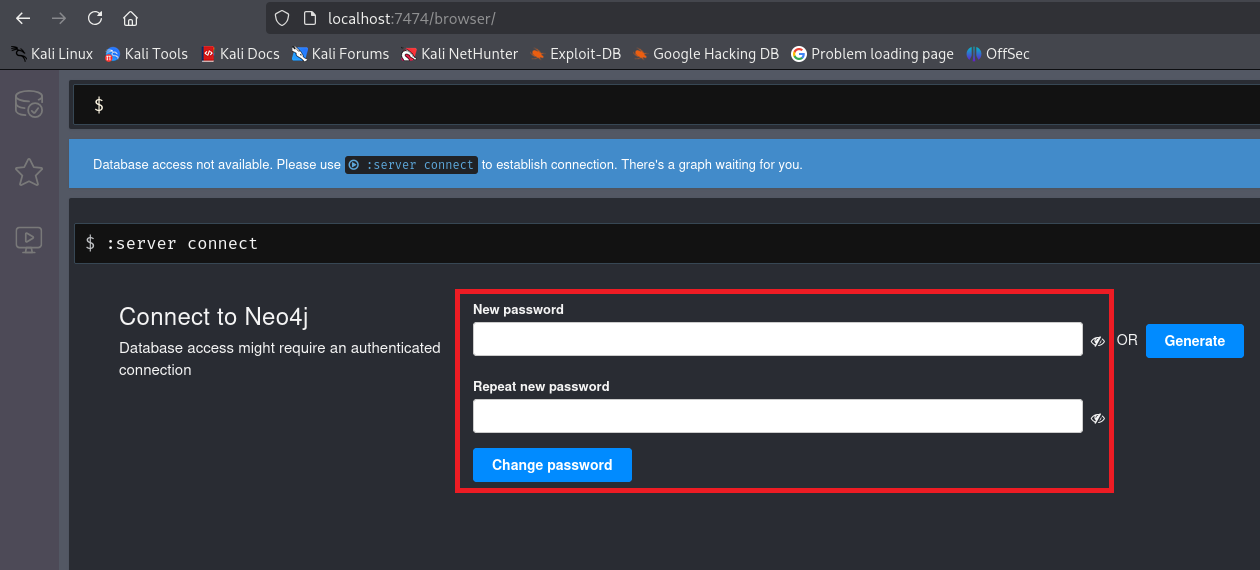Go to the browser Home page
Screen dimensions: 1260x570
[x=130, y=18]
